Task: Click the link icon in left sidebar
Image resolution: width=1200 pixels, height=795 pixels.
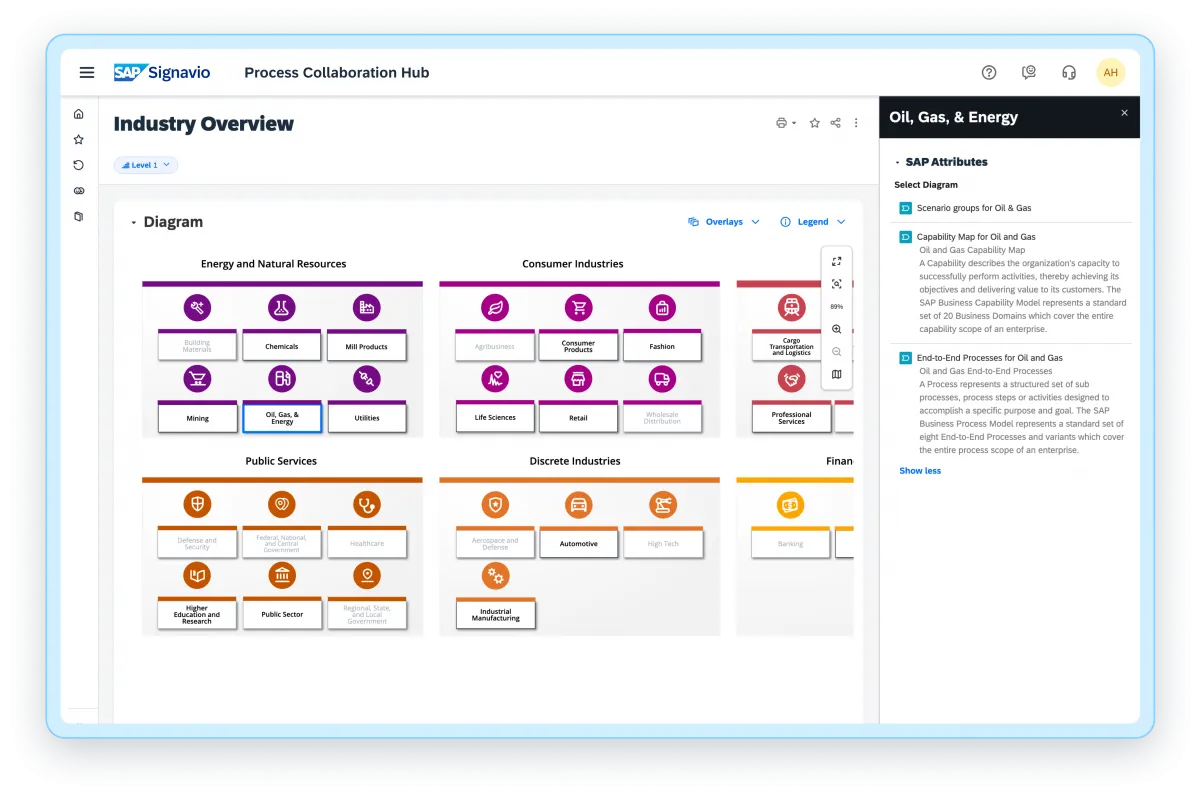Action: [x=79, y=191]
